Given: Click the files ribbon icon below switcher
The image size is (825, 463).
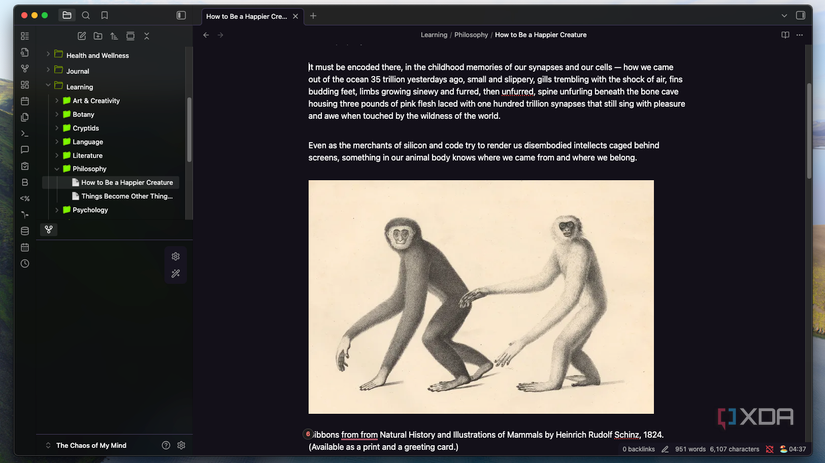Looking at the screenshot, I should 25,52.
